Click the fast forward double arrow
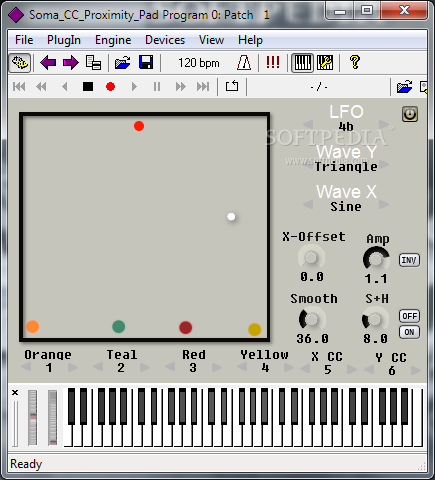 pyautogui.click(x=181, y=87)
